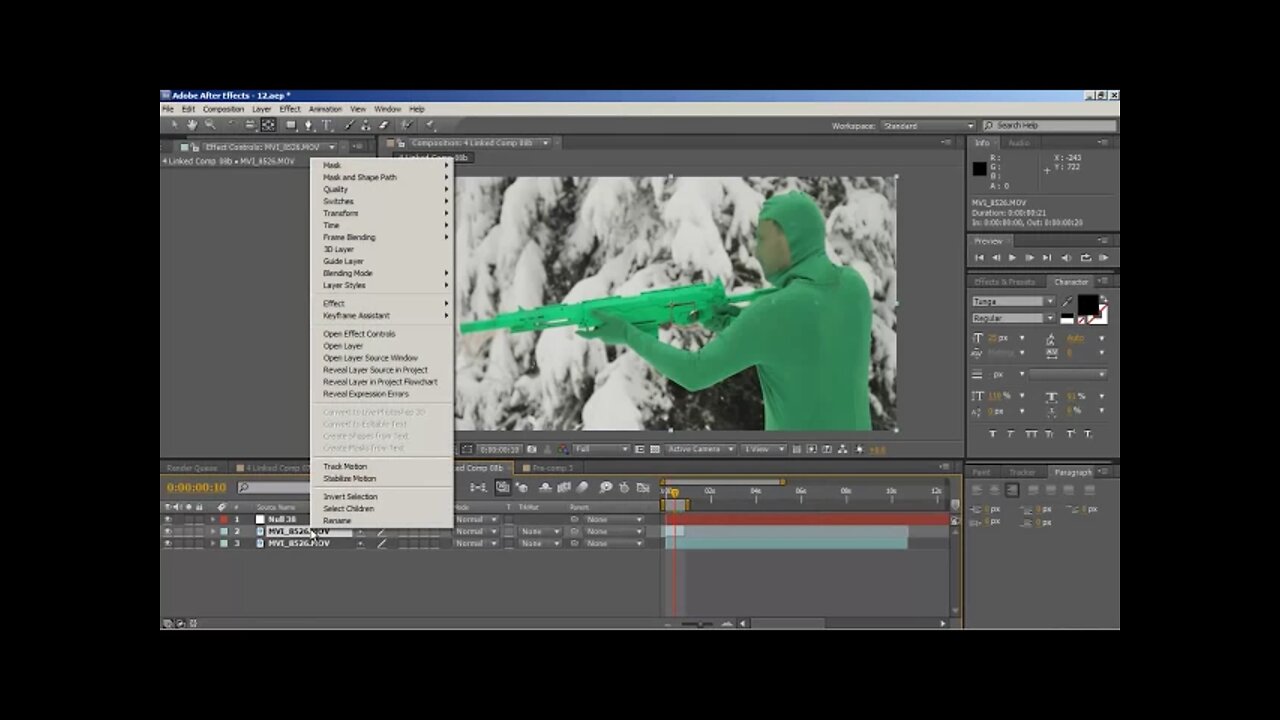The height and width of the screenshot is (720, 1280).
Task: Switch to Render Queue tab
Action: (192, 468)
